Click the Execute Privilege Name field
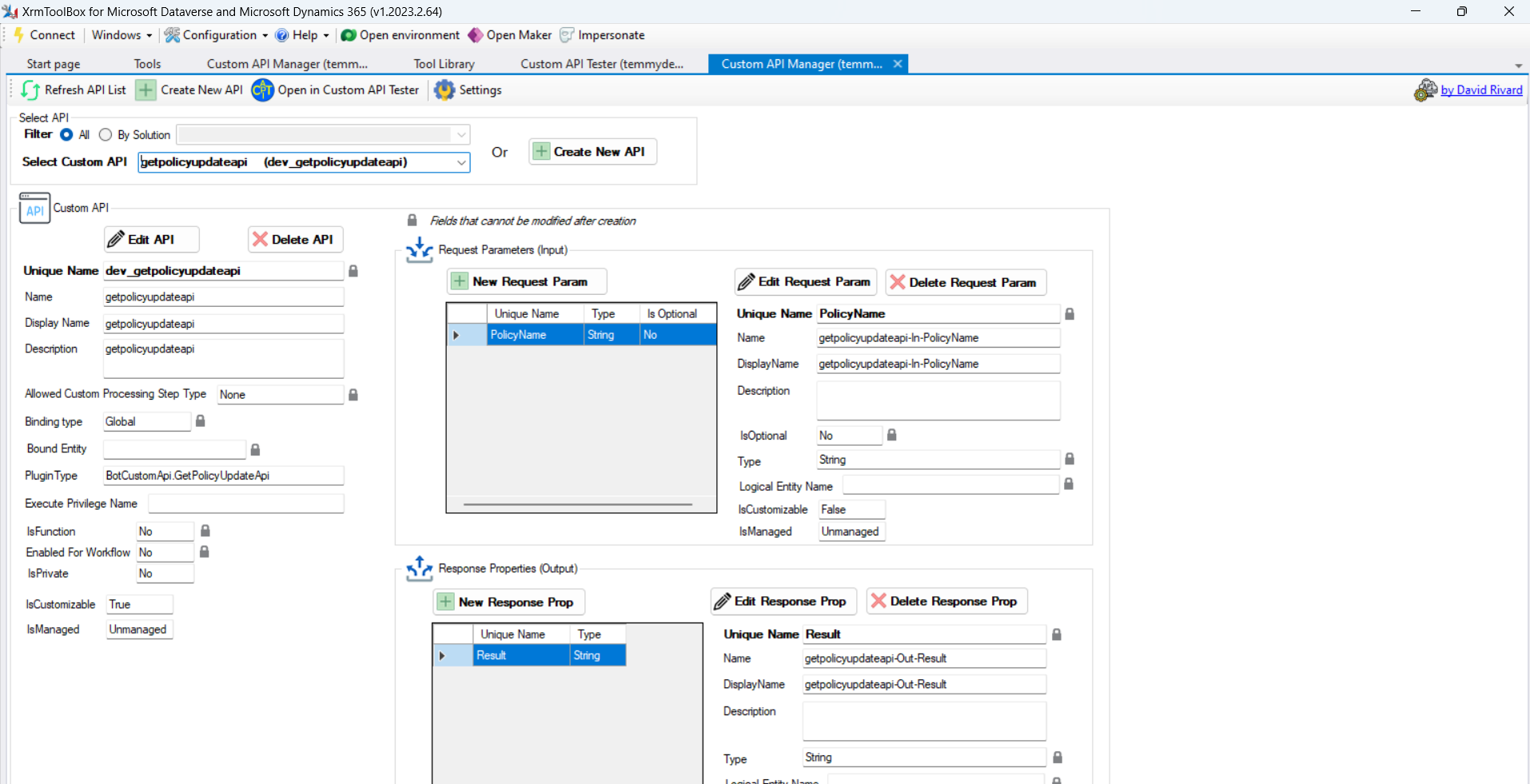1530x784 pixels. click(246, 503)
